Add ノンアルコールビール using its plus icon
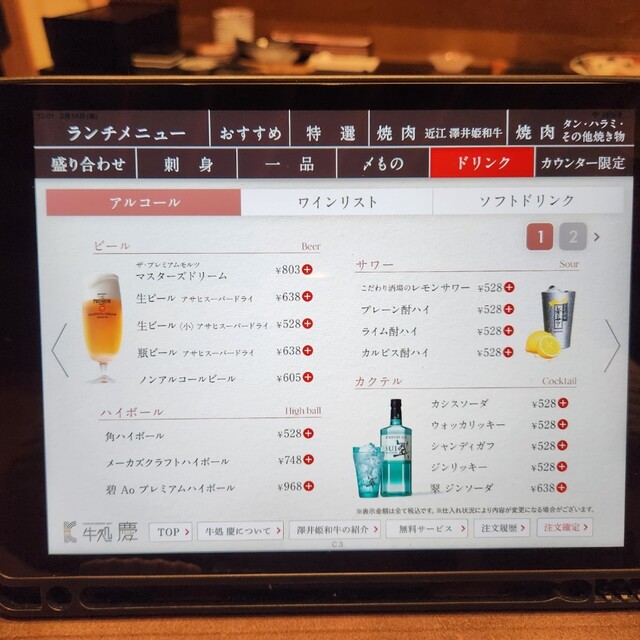The width and height of the screenshot is (640, 640). 308,378
